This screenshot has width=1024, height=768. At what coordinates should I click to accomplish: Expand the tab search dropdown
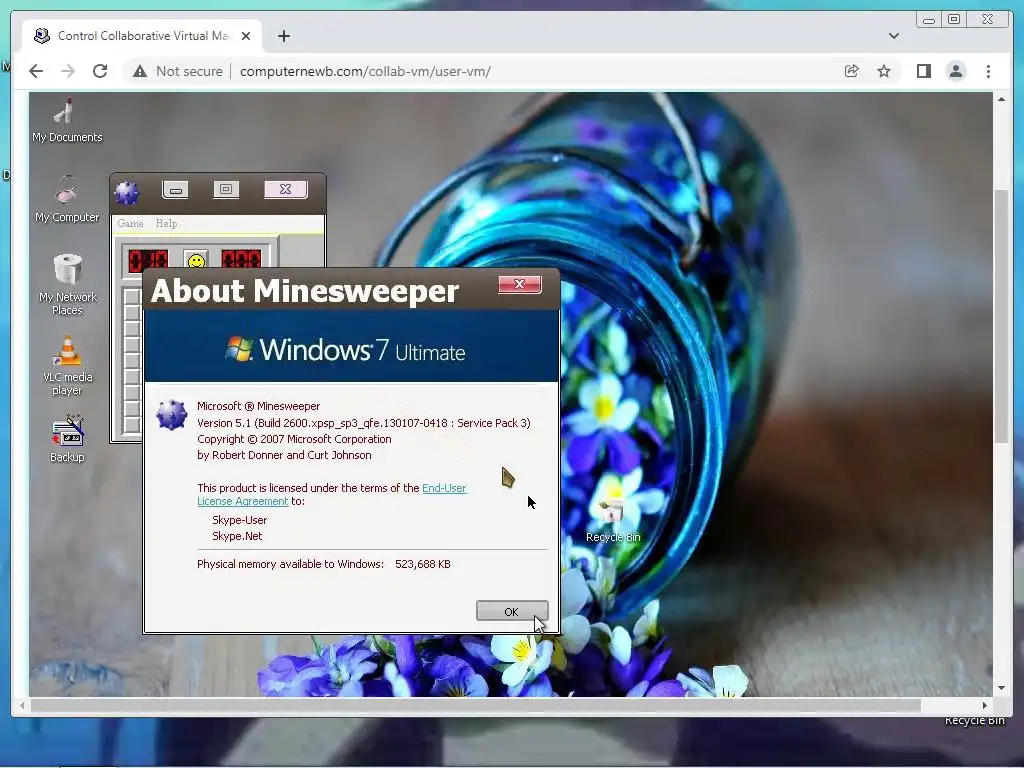click(x=893, y=36)
